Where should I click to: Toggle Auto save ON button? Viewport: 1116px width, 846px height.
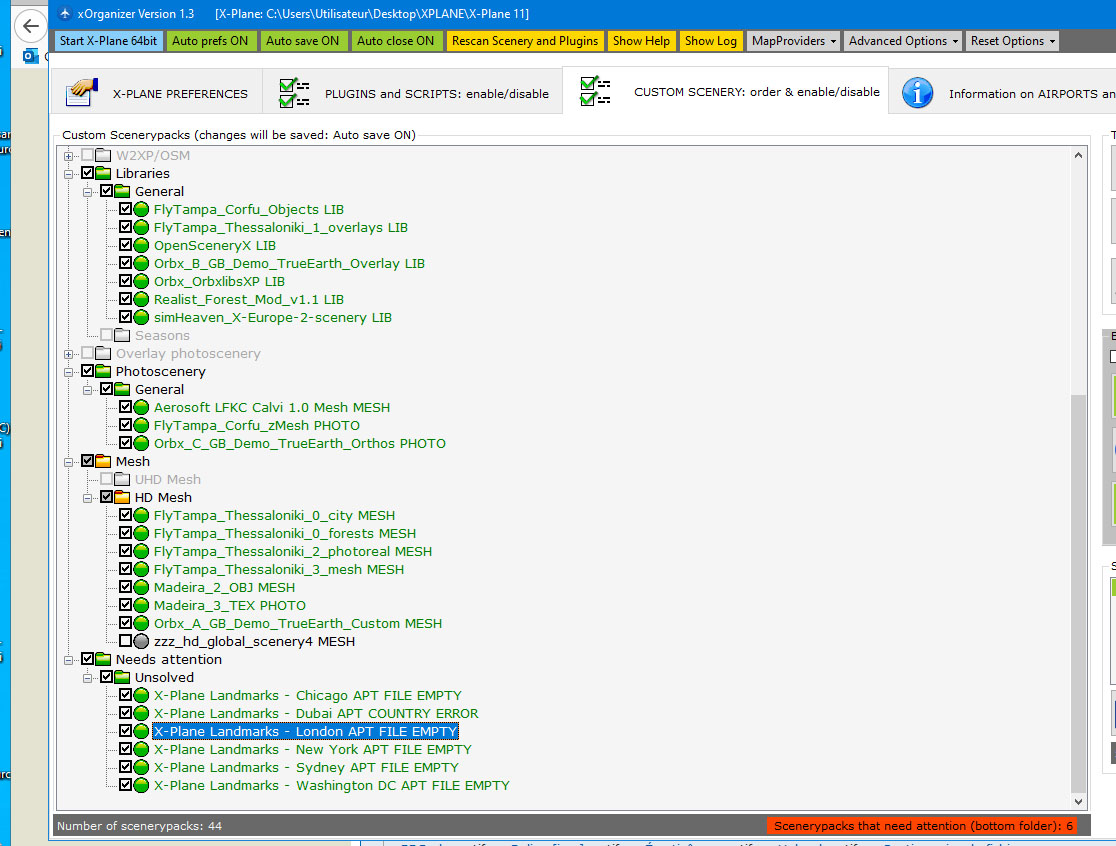coord(302,41)
